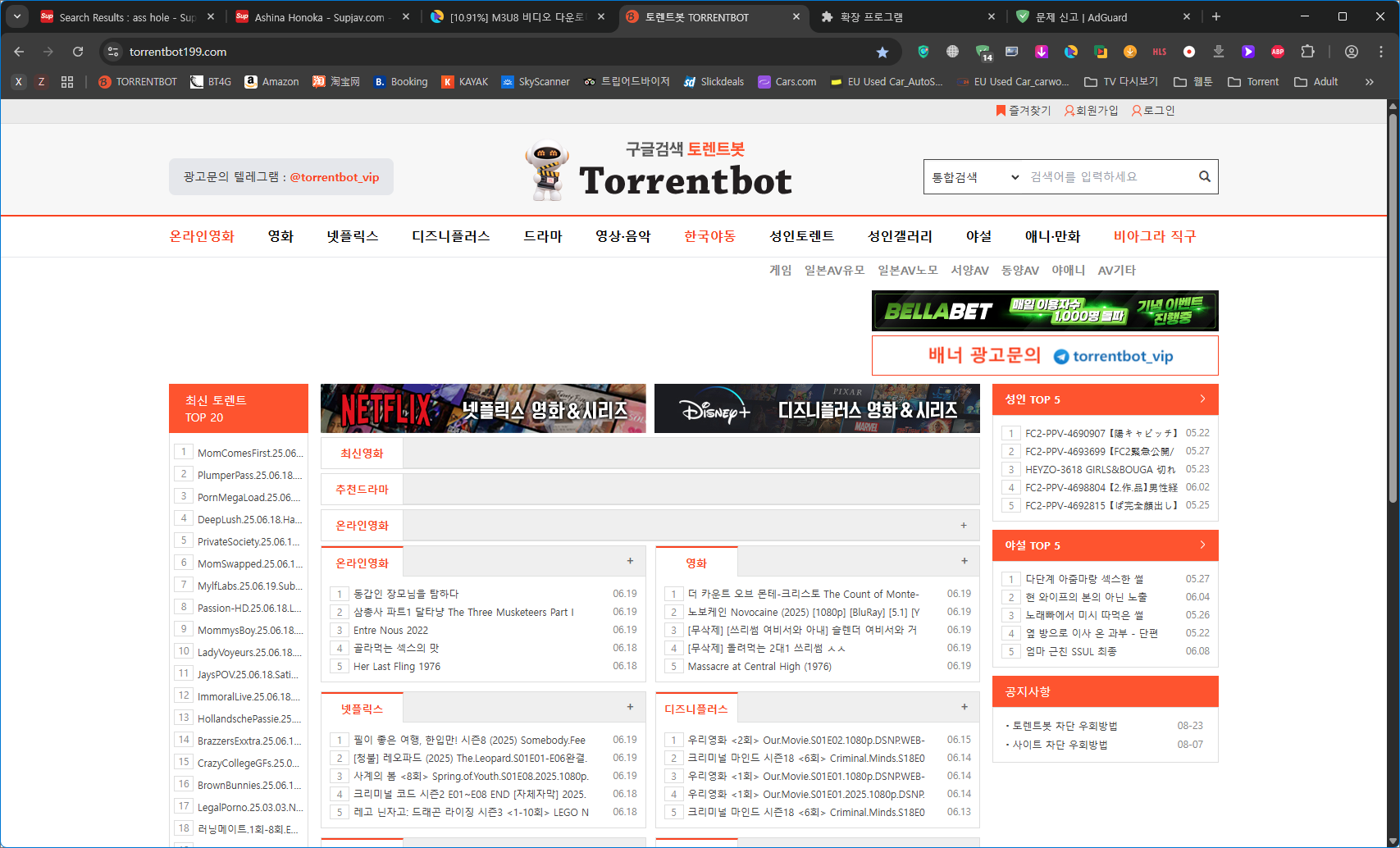Select the 한국야동 menu item

tap(709, 236)
